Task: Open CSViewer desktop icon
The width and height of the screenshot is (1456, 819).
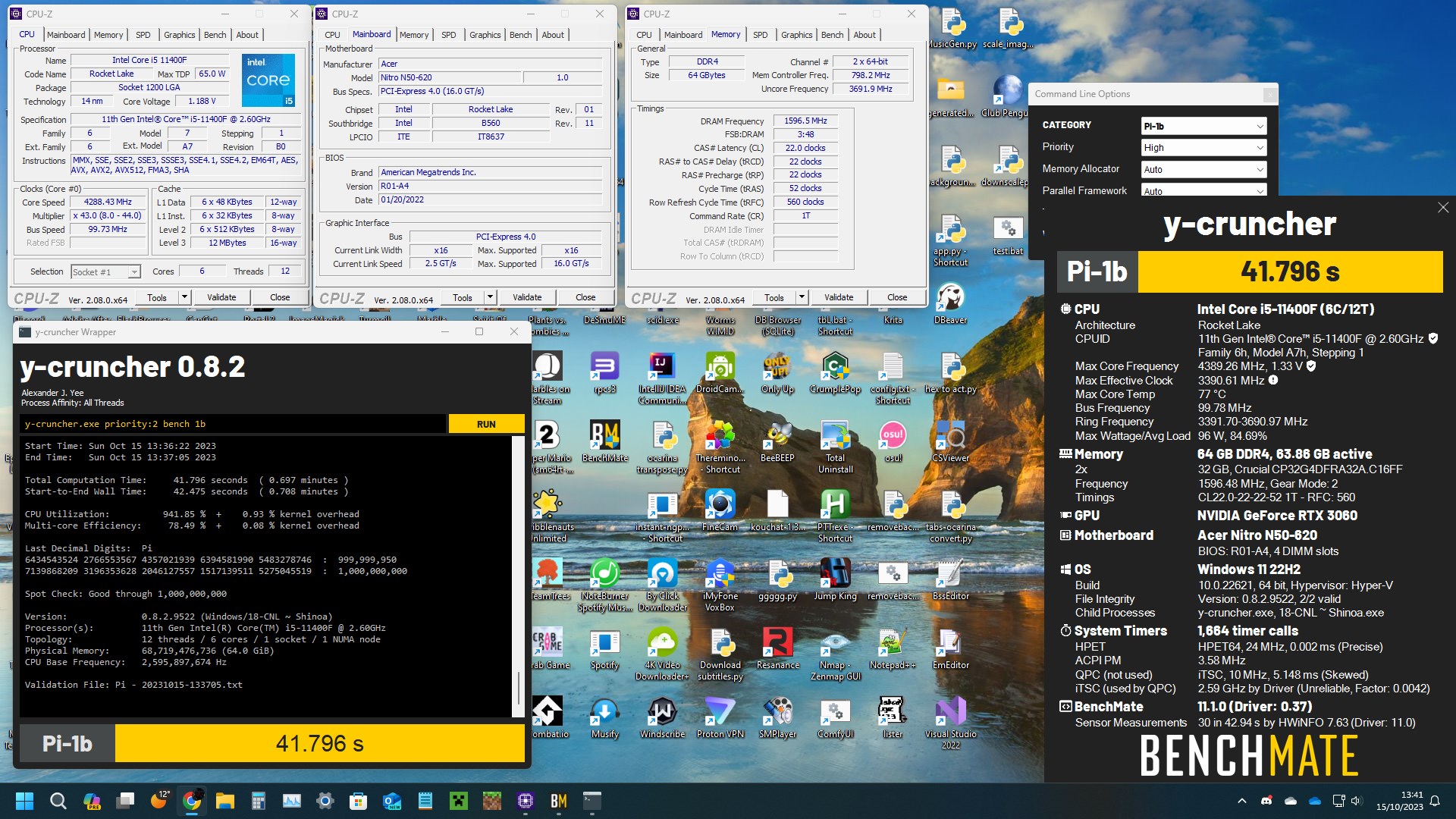Action: [x=950, y=441]
